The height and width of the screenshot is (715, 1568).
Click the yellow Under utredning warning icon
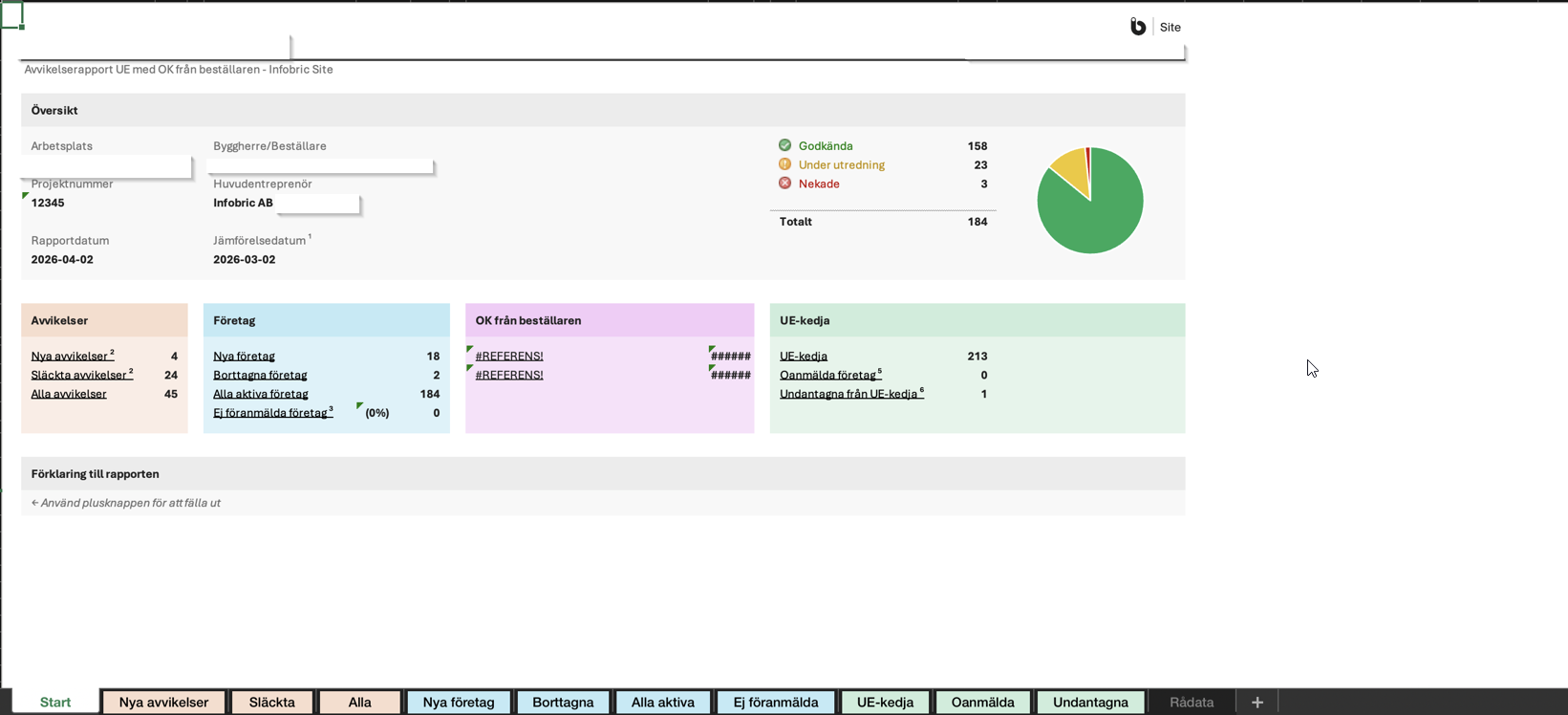[784, 164]
